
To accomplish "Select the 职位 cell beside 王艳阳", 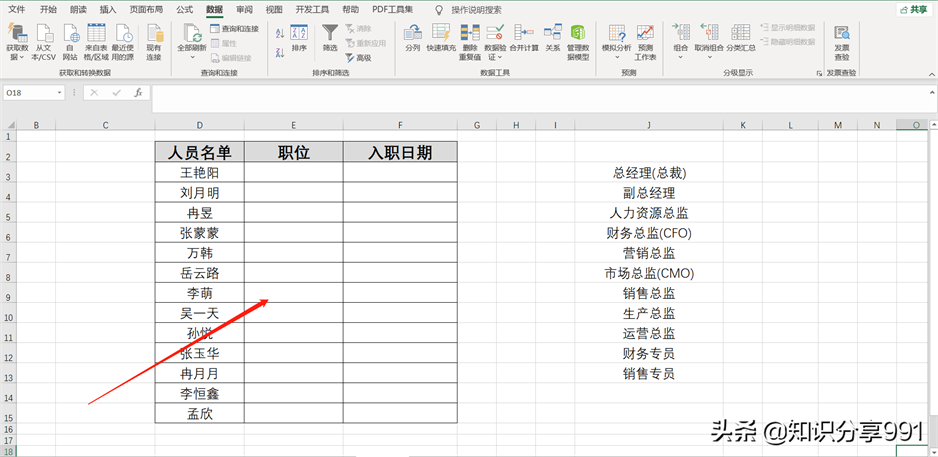I will 293,172.
